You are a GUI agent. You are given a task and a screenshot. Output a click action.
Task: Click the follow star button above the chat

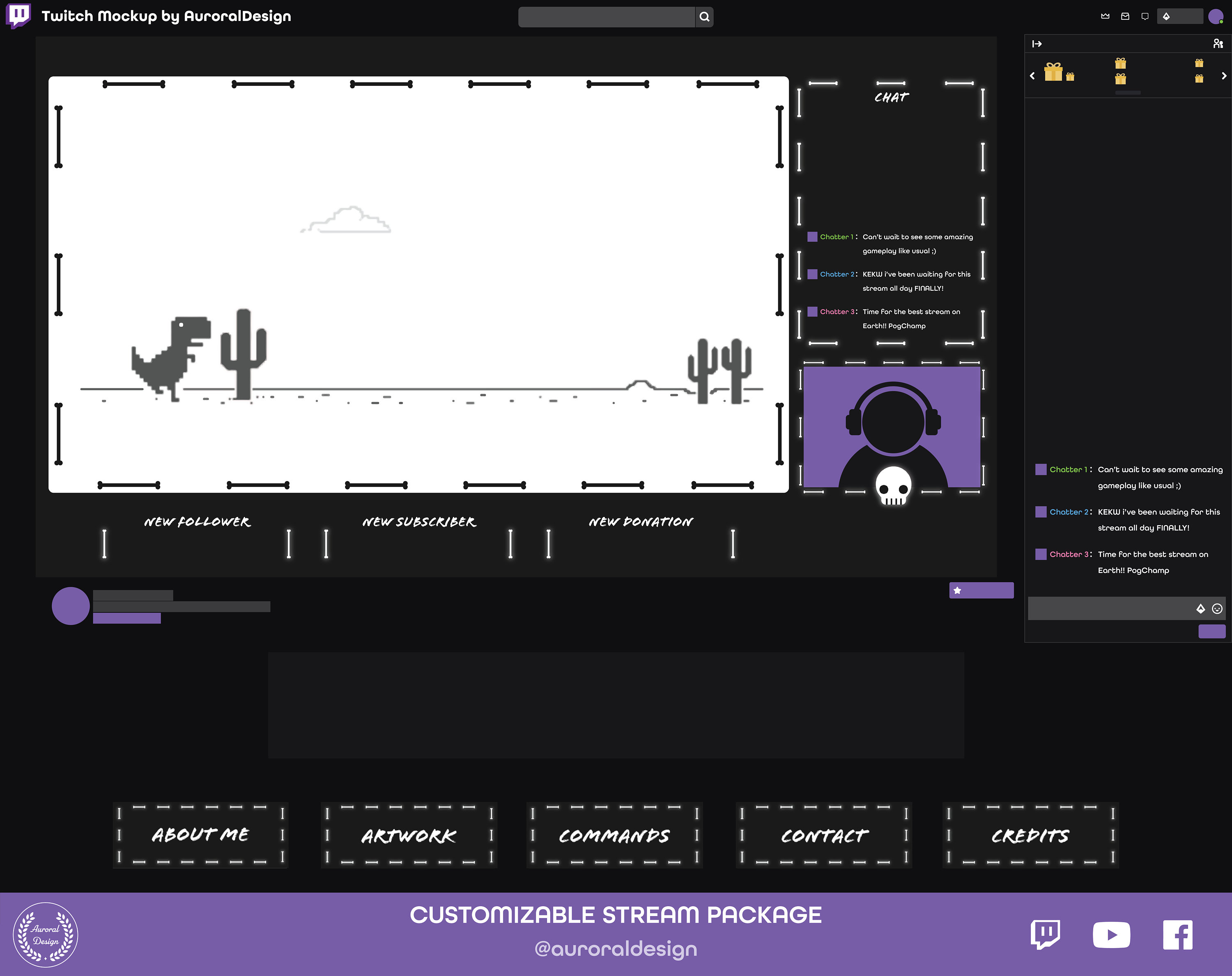(981, 590)
